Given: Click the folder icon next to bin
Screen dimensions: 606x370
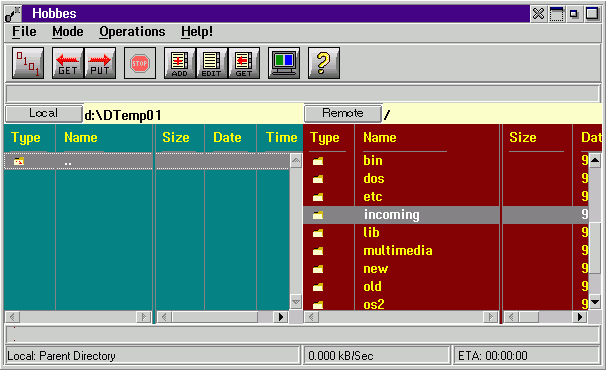Looking at the screenshot, I should click(x=318, y=161).
